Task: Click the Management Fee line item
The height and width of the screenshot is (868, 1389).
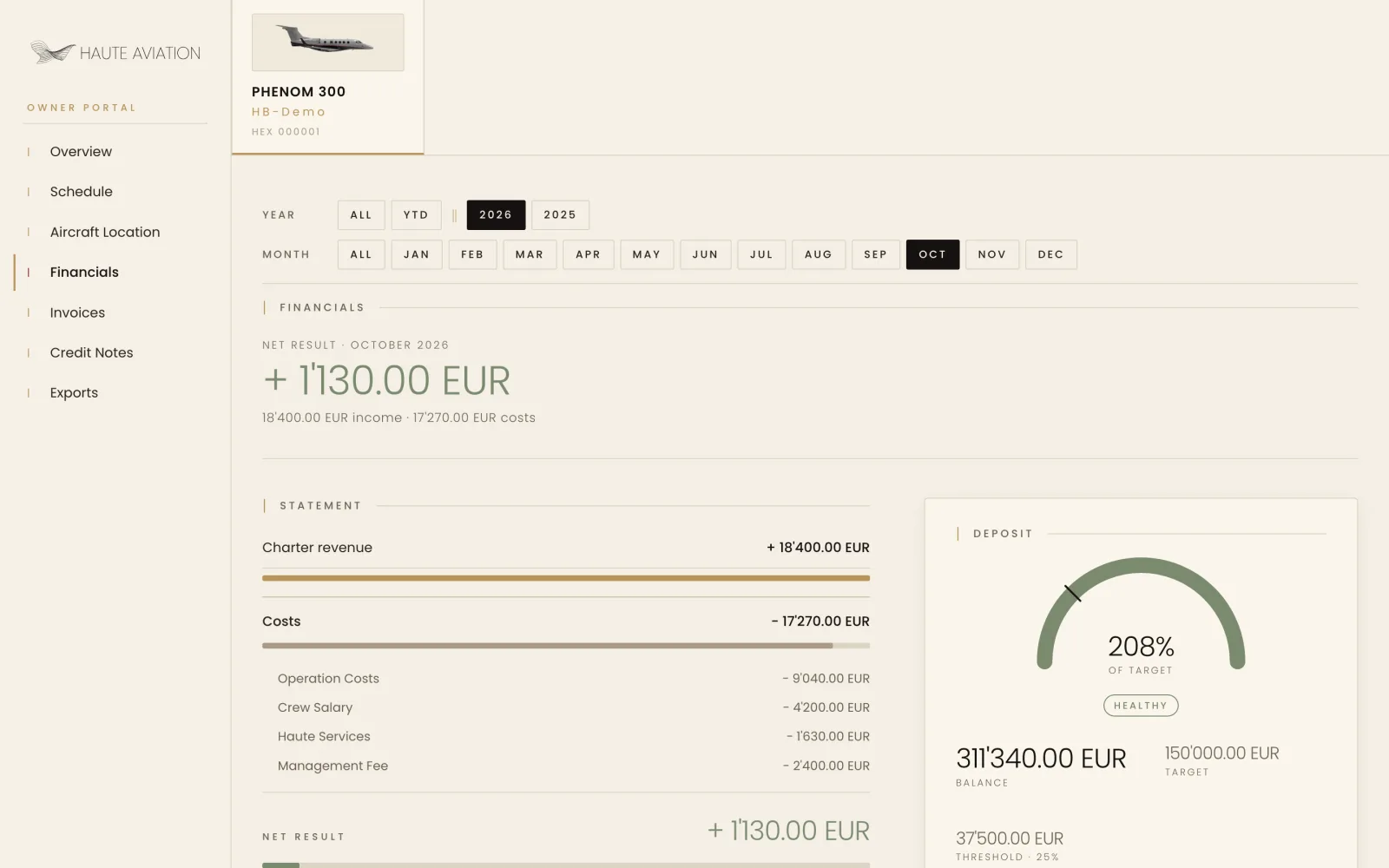Action: pyautogui.click(x=332, y=766)
